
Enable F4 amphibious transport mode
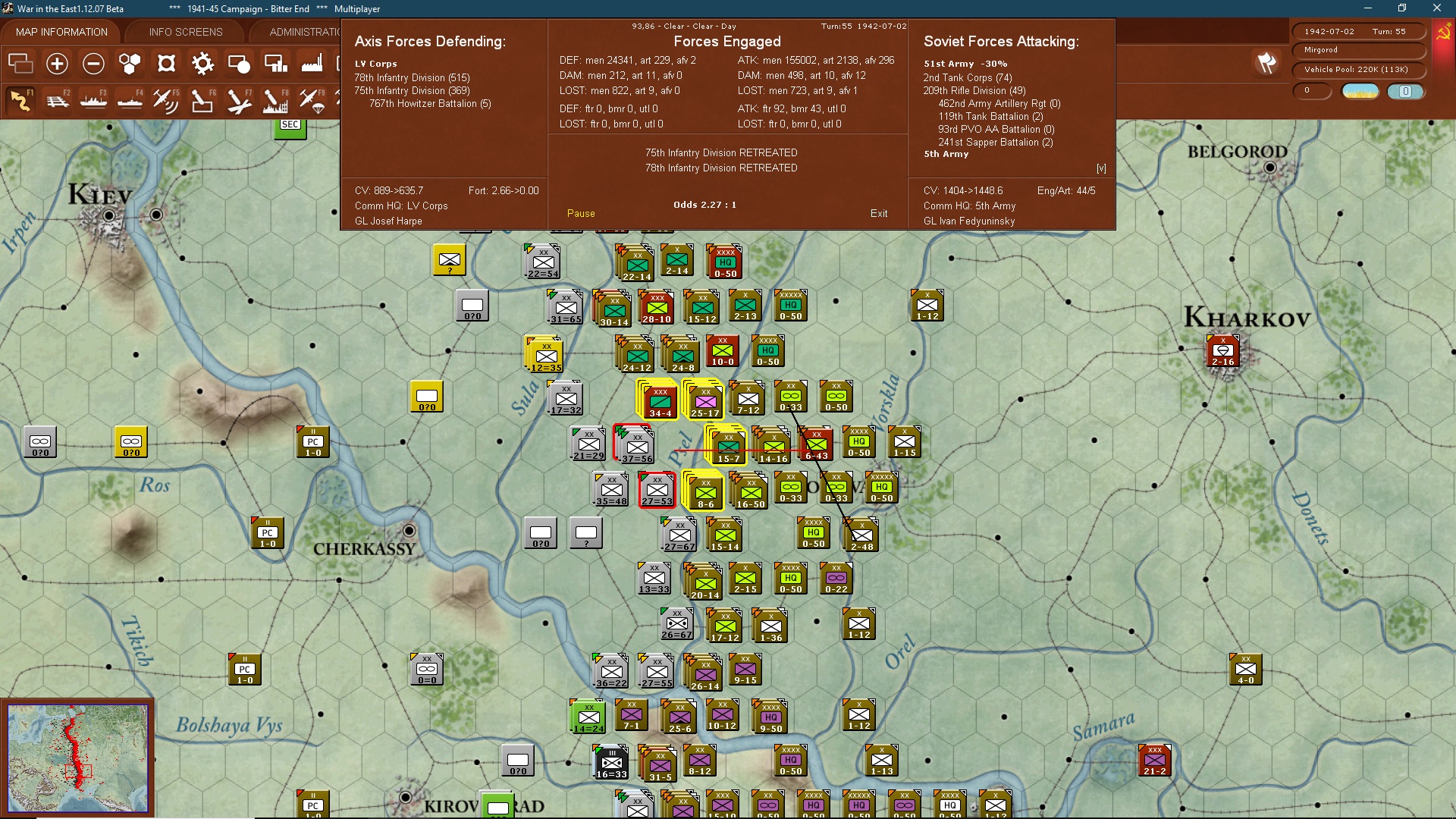[130, 101]
